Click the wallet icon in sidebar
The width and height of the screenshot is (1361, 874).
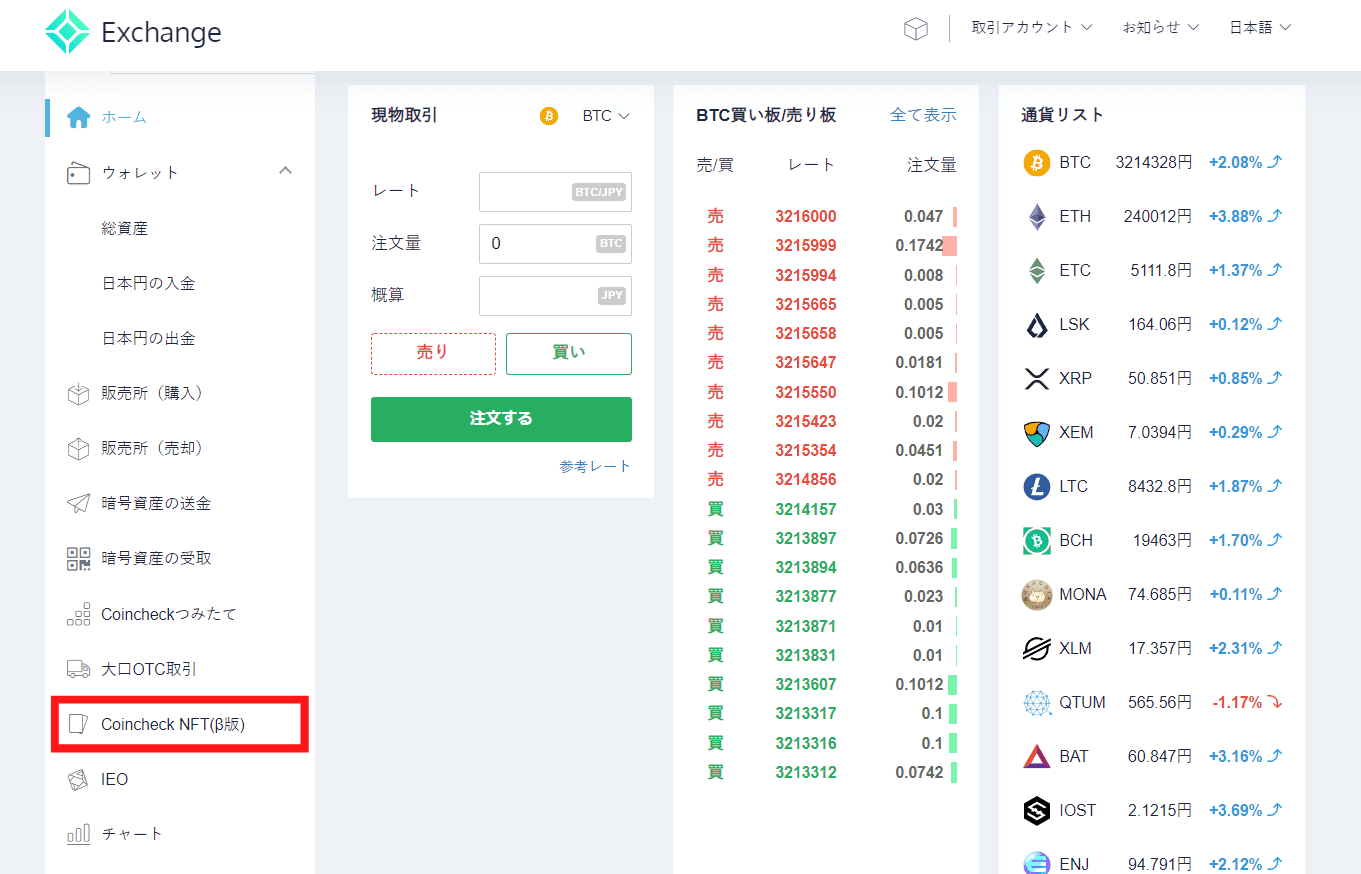[x=79, y=173]
